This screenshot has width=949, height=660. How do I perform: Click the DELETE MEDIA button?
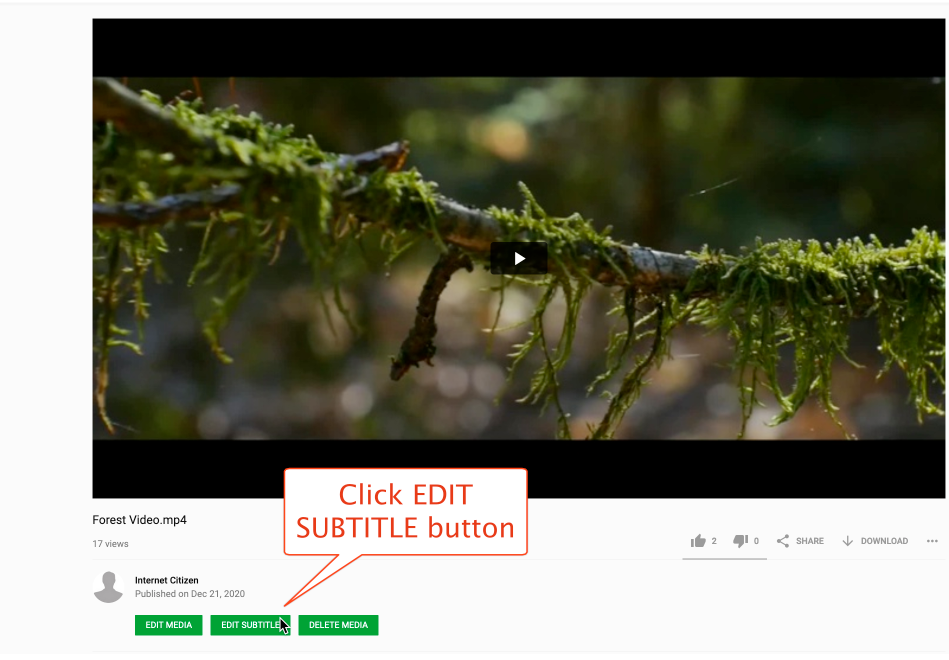pos(338,625)
